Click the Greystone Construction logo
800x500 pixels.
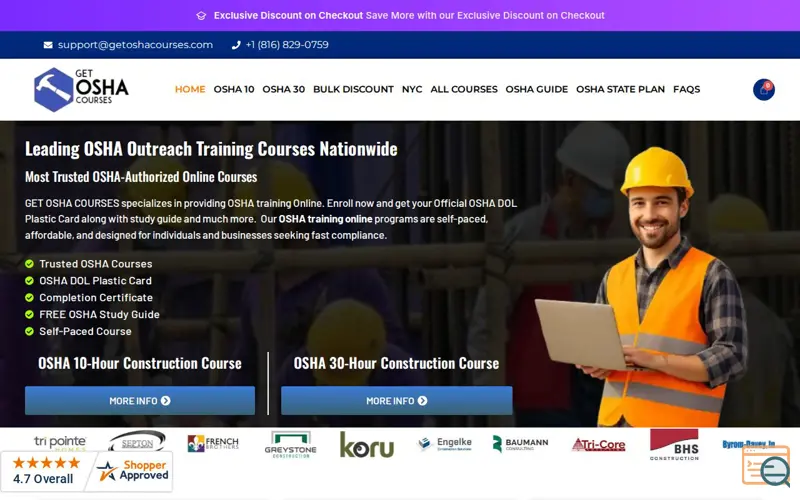click(x=290, y=445)
